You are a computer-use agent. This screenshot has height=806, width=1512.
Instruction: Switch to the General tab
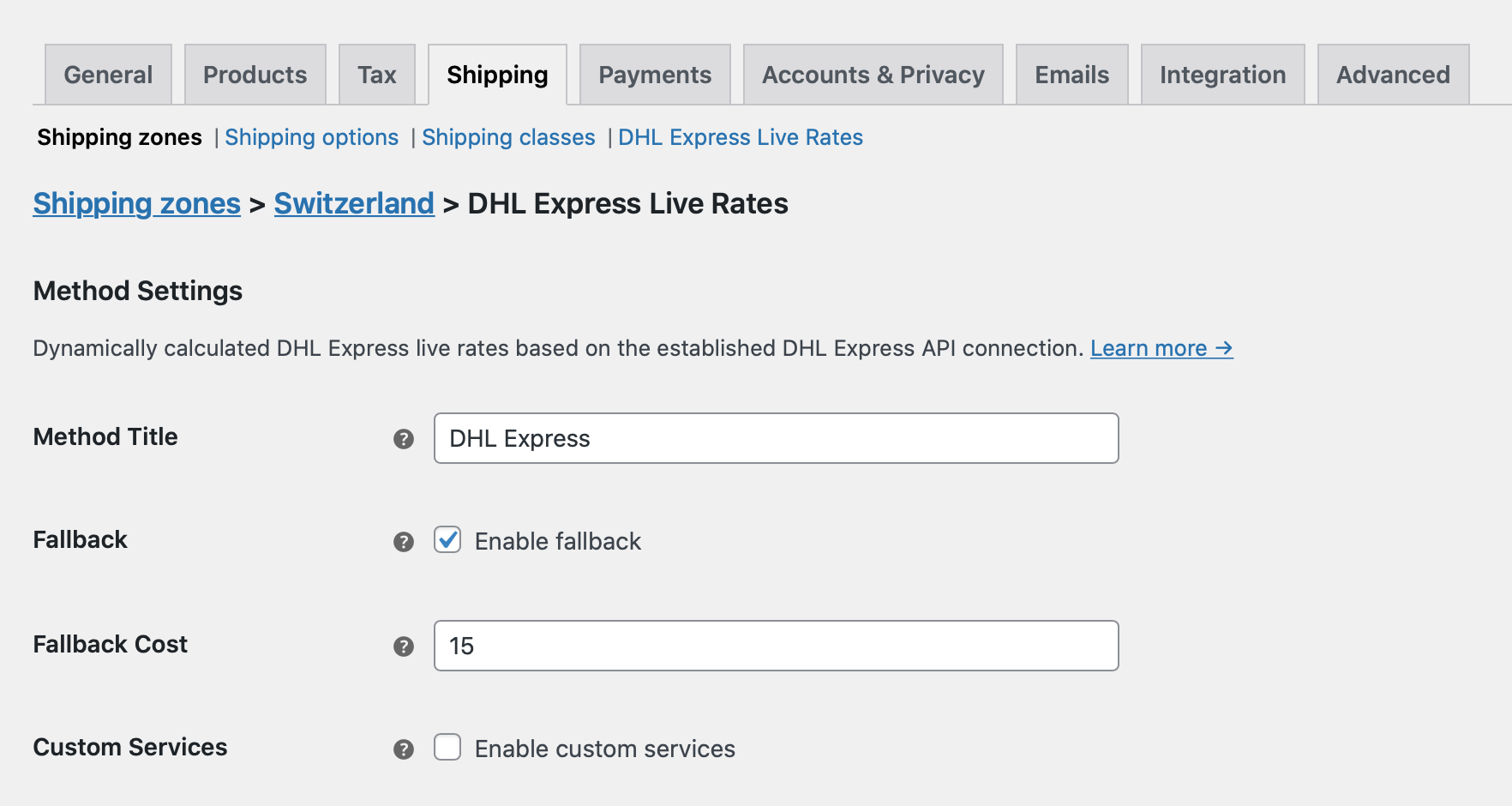coord(107,75)
